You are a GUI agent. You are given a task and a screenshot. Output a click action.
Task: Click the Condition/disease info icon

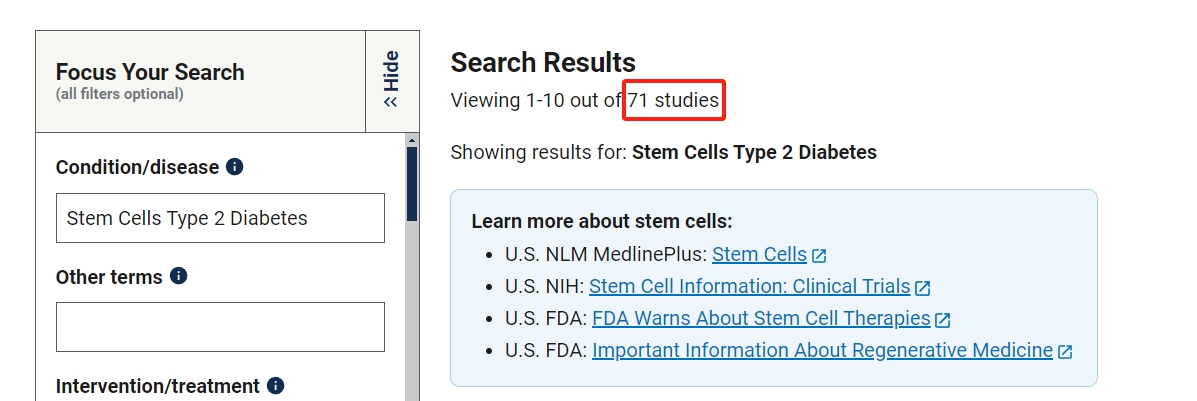point(235,167)
